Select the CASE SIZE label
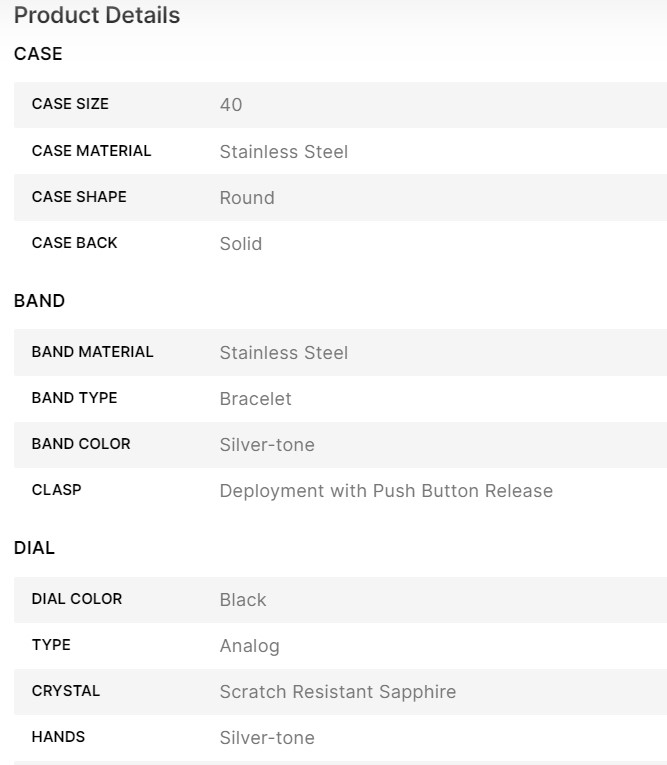The image size is (667, 765). [70, 104]
